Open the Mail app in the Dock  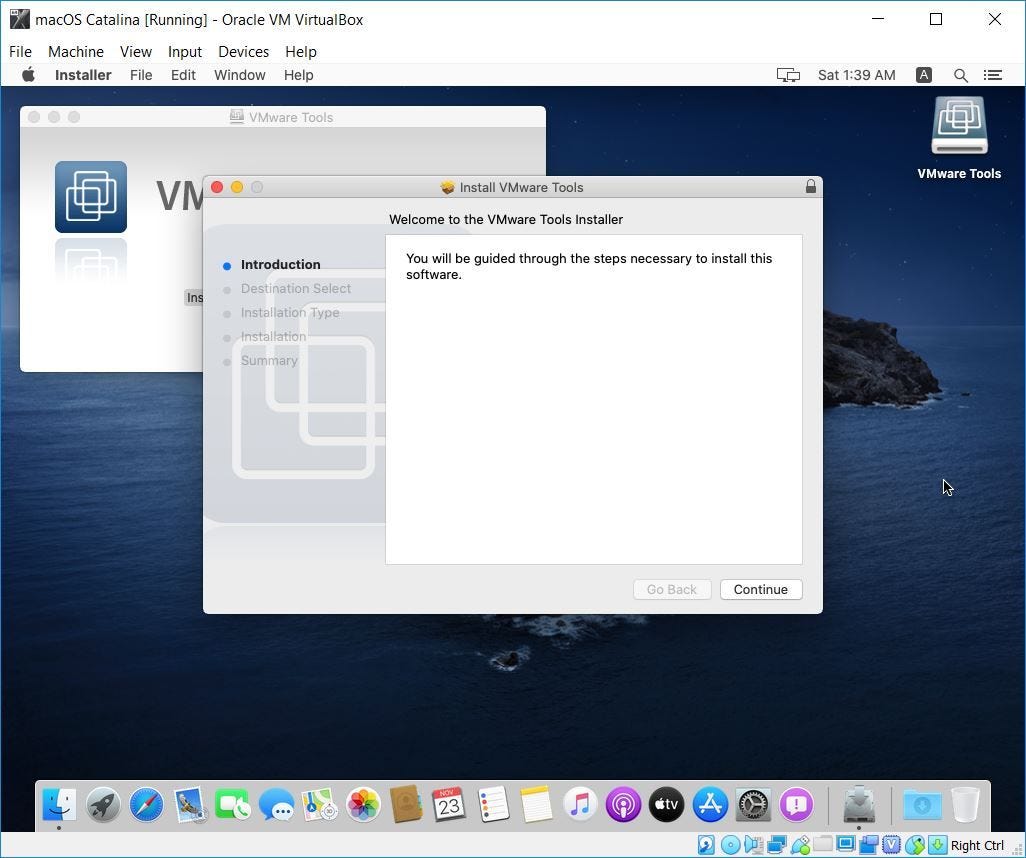[190, 804]
